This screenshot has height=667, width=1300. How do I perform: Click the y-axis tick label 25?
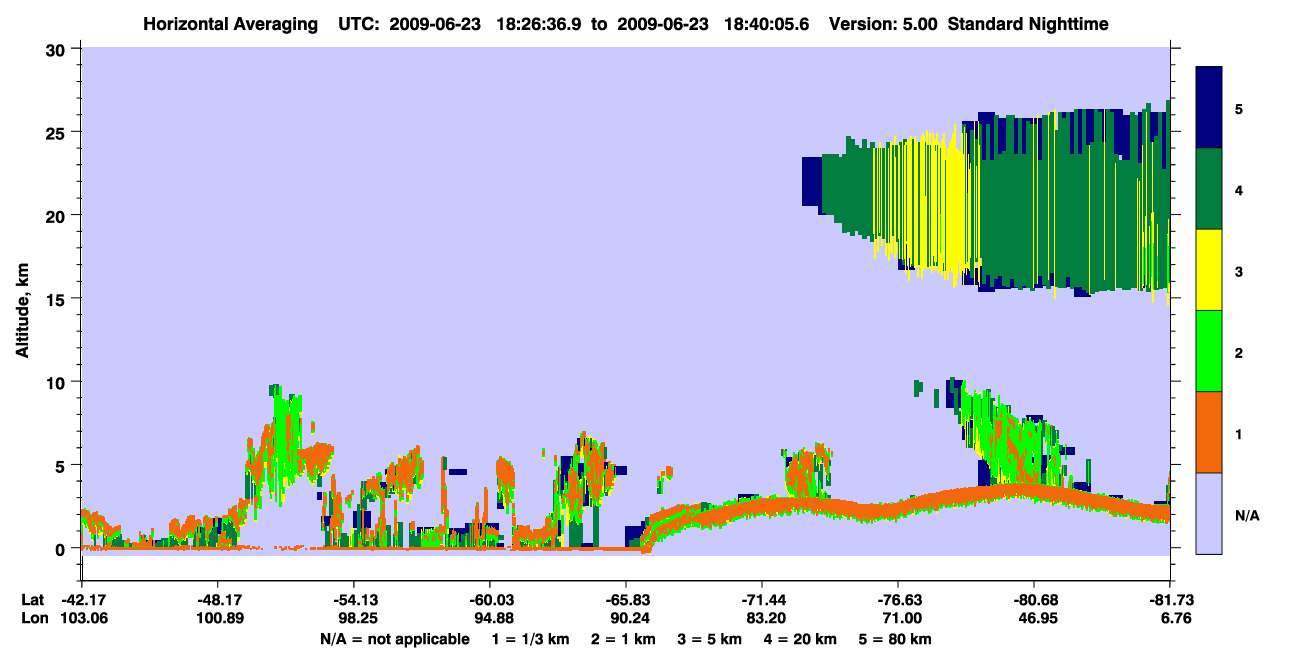(x=57, y=132)
